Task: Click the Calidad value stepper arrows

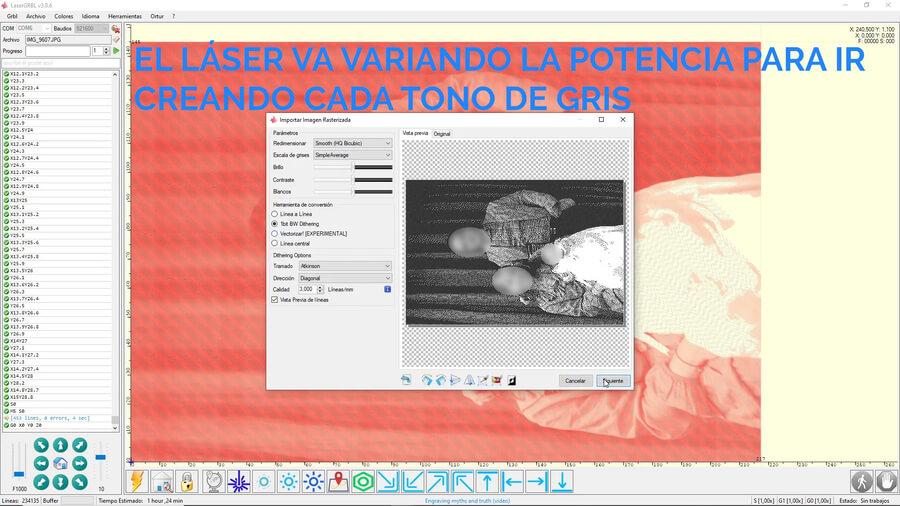Action: (x=320, y=289)
